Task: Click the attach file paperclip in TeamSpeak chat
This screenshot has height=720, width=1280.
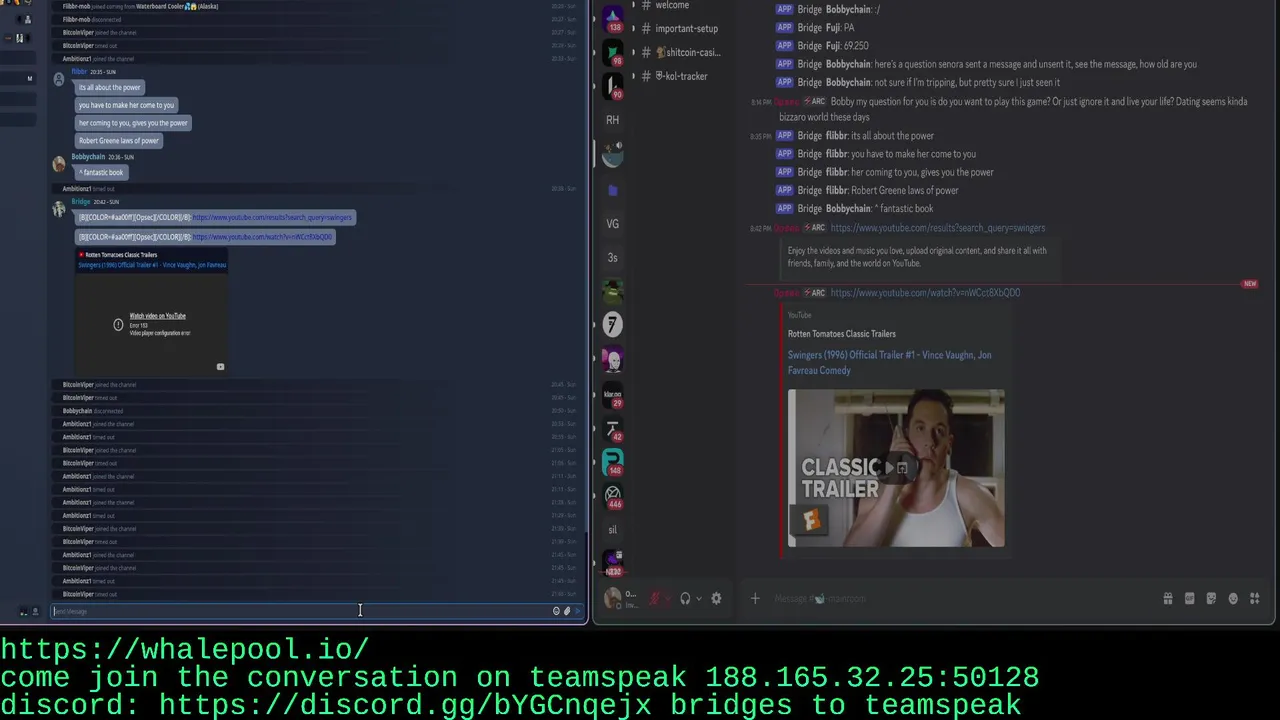Action: [567, 611]
